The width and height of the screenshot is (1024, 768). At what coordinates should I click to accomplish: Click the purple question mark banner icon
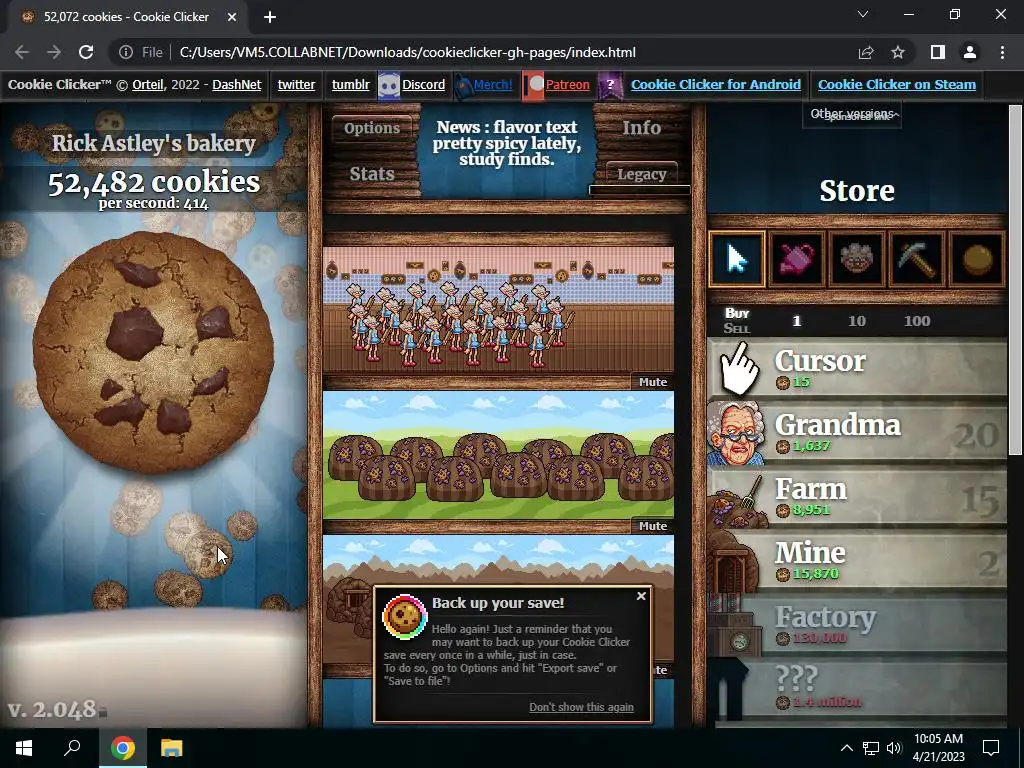click(610, 86)
